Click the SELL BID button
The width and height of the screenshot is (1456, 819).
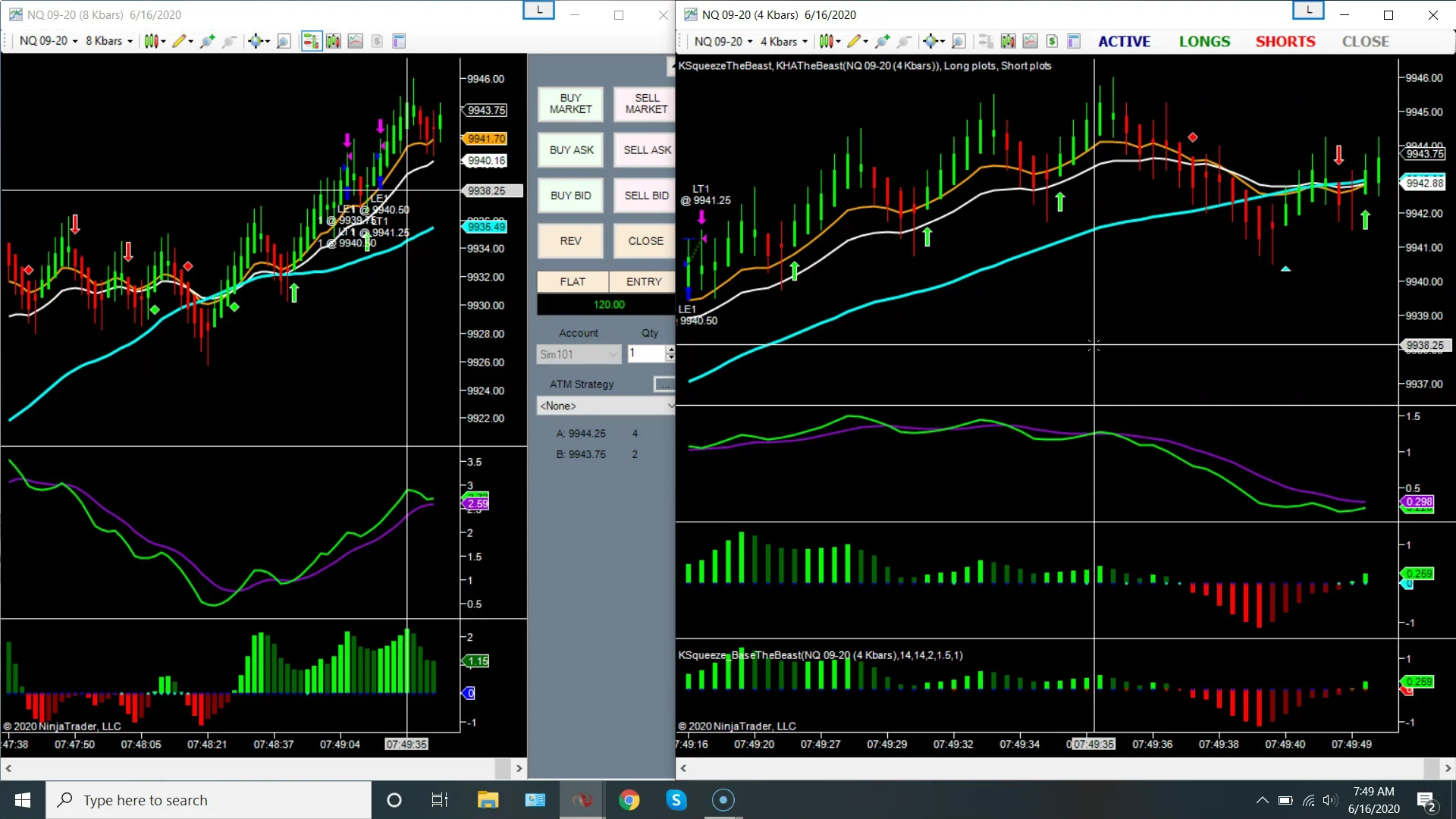click(645, 196)
